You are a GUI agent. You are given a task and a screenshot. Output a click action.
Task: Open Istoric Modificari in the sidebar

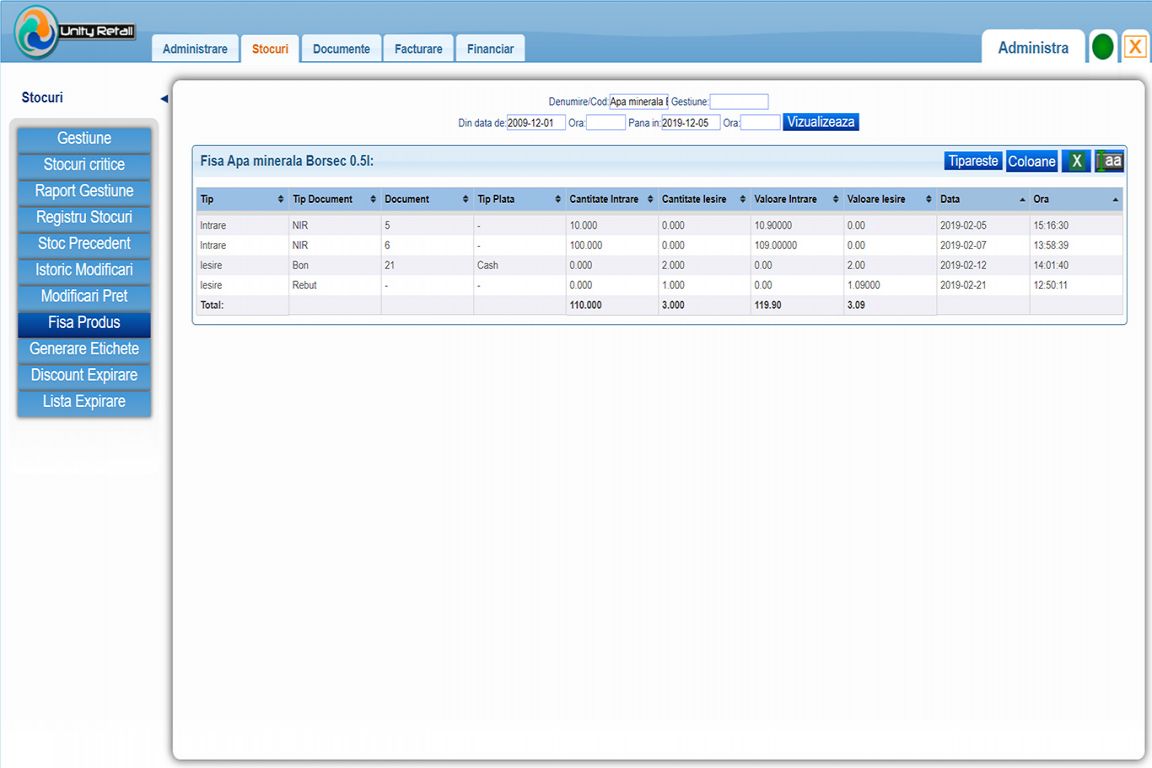[84, 270]
